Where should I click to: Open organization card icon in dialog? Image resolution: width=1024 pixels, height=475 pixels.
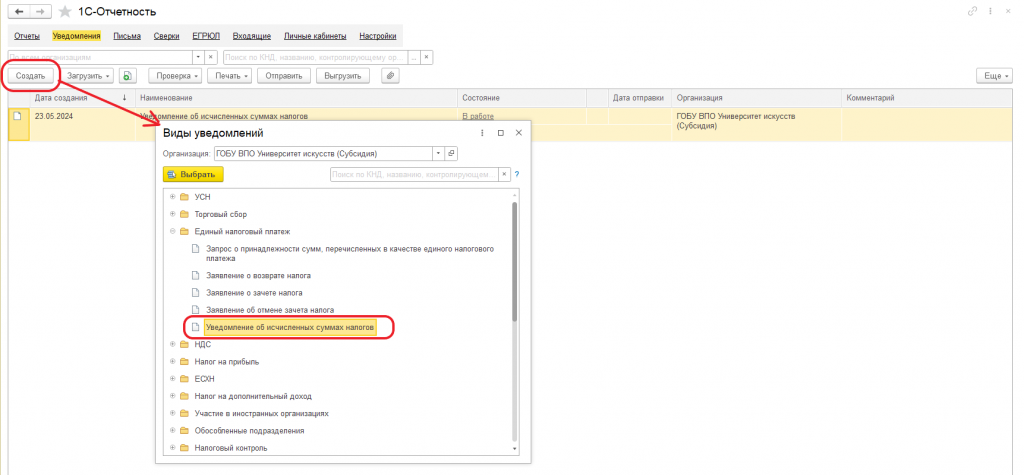pos(451,154)
